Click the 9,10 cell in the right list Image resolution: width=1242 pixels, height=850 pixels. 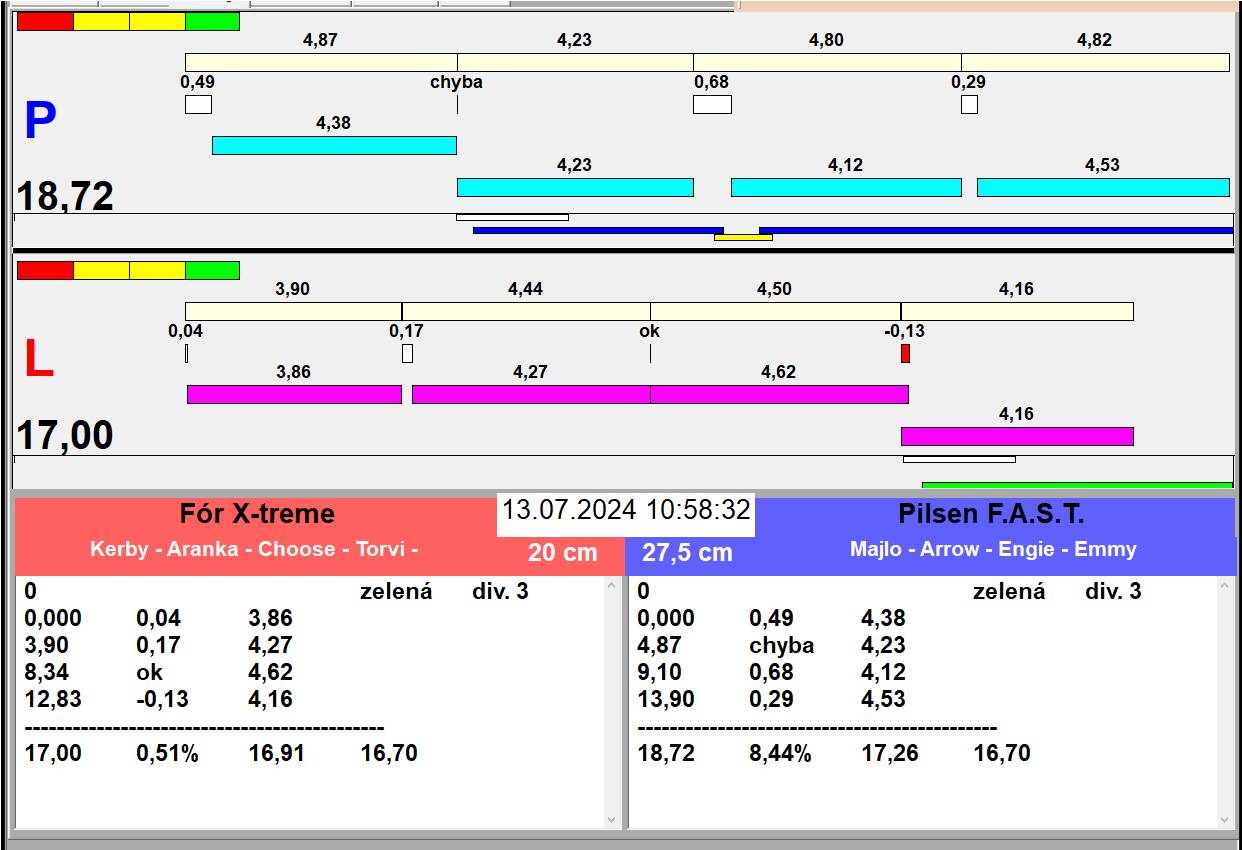tap(659, 672)
